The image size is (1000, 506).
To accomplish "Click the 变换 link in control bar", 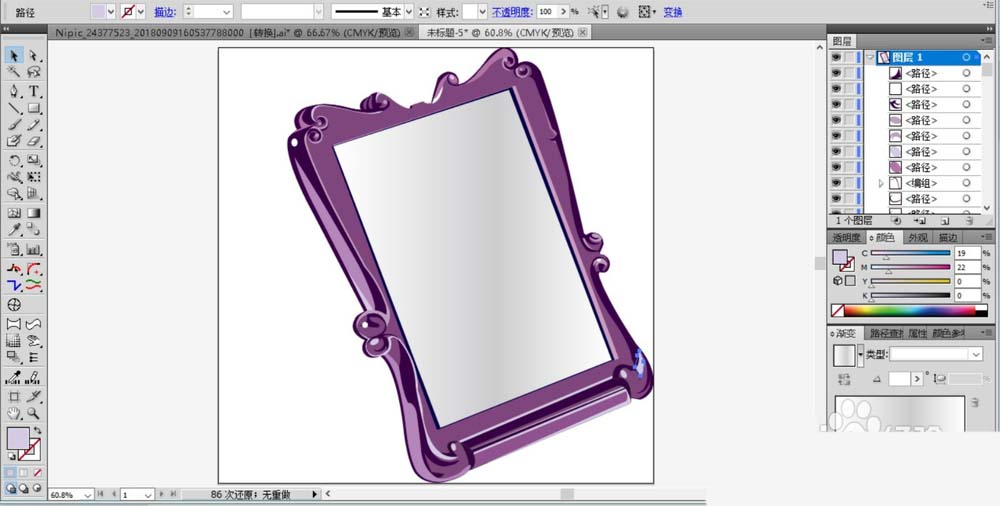I will [x=674, y=12].
